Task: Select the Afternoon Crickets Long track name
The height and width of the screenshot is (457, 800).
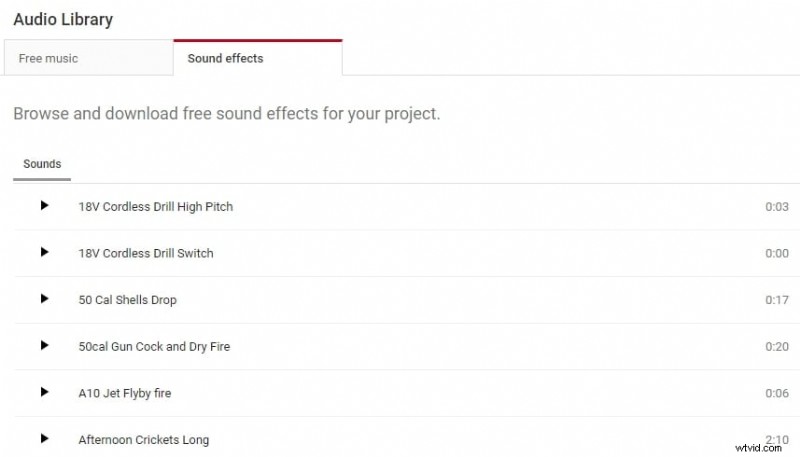Action: (143, 440)
